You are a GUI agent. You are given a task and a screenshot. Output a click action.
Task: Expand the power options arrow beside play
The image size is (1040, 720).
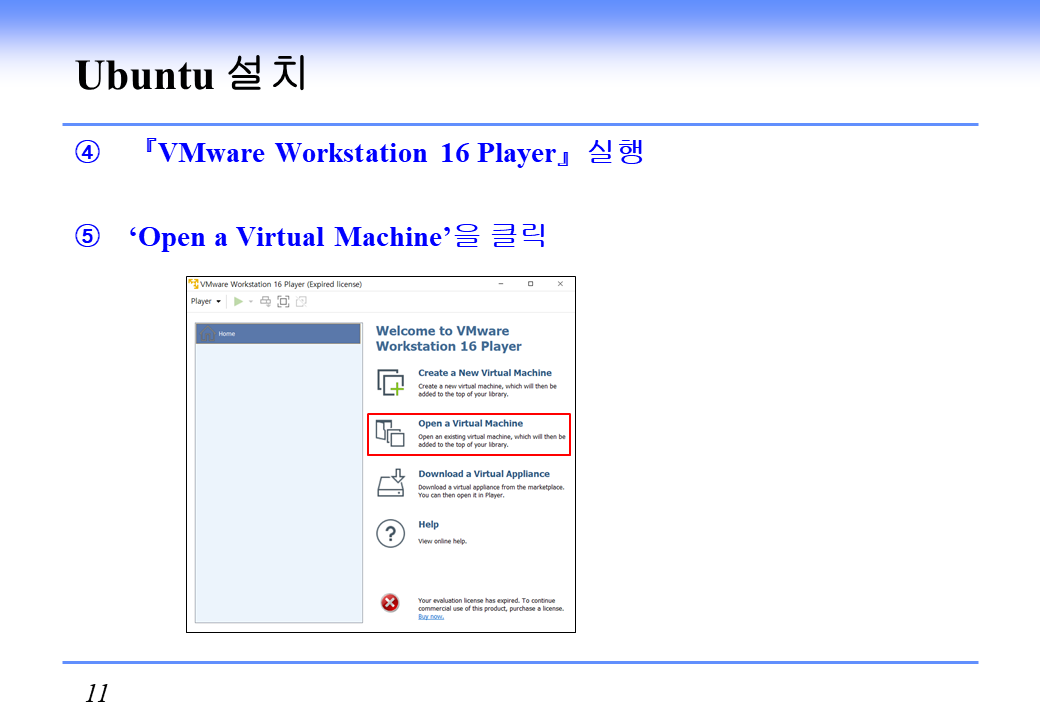coord(251,302)
